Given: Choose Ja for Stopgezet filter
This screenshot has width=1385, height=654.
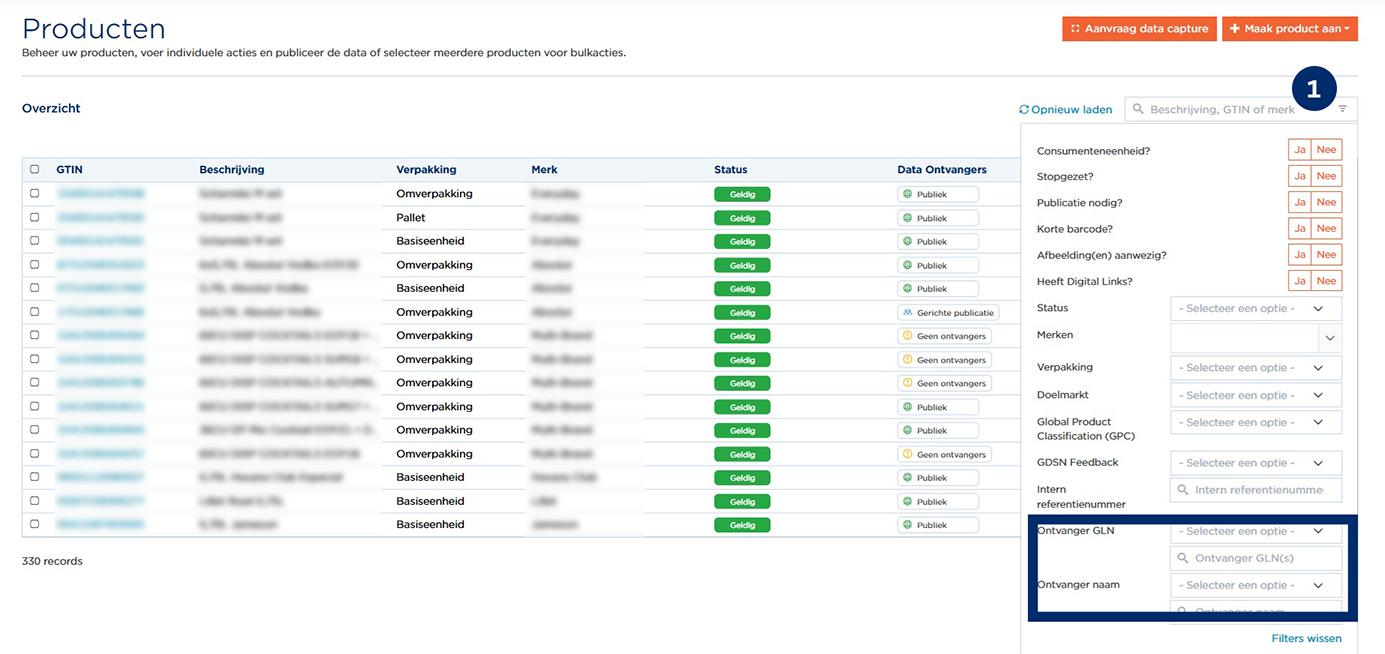Looking at the screenshot, I should 1300,176.
